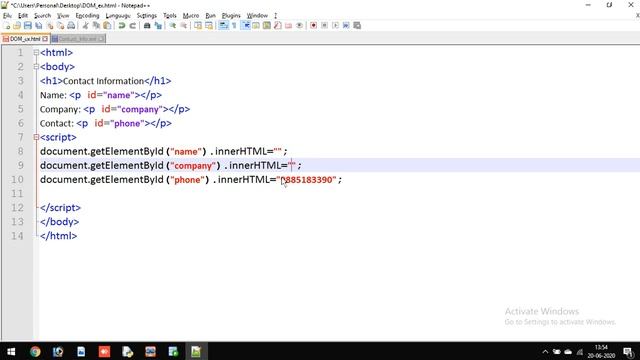The height and width of the screenshot is (360, 640).
Task: Click the Save recorded macro icon
Action: coord(357,26)
